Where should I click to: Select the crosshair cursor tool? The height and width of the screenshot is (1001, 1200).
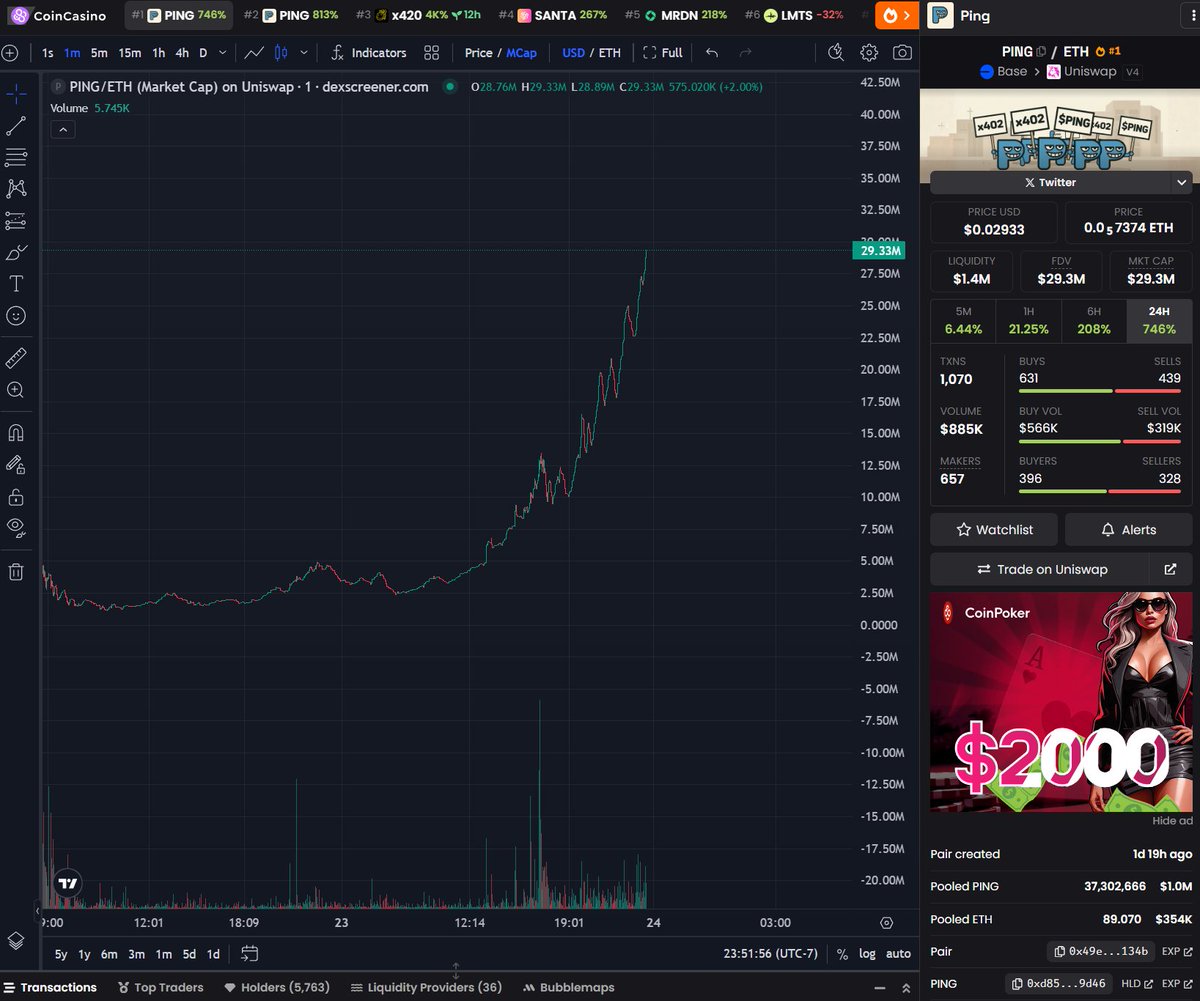coord(16,94)
